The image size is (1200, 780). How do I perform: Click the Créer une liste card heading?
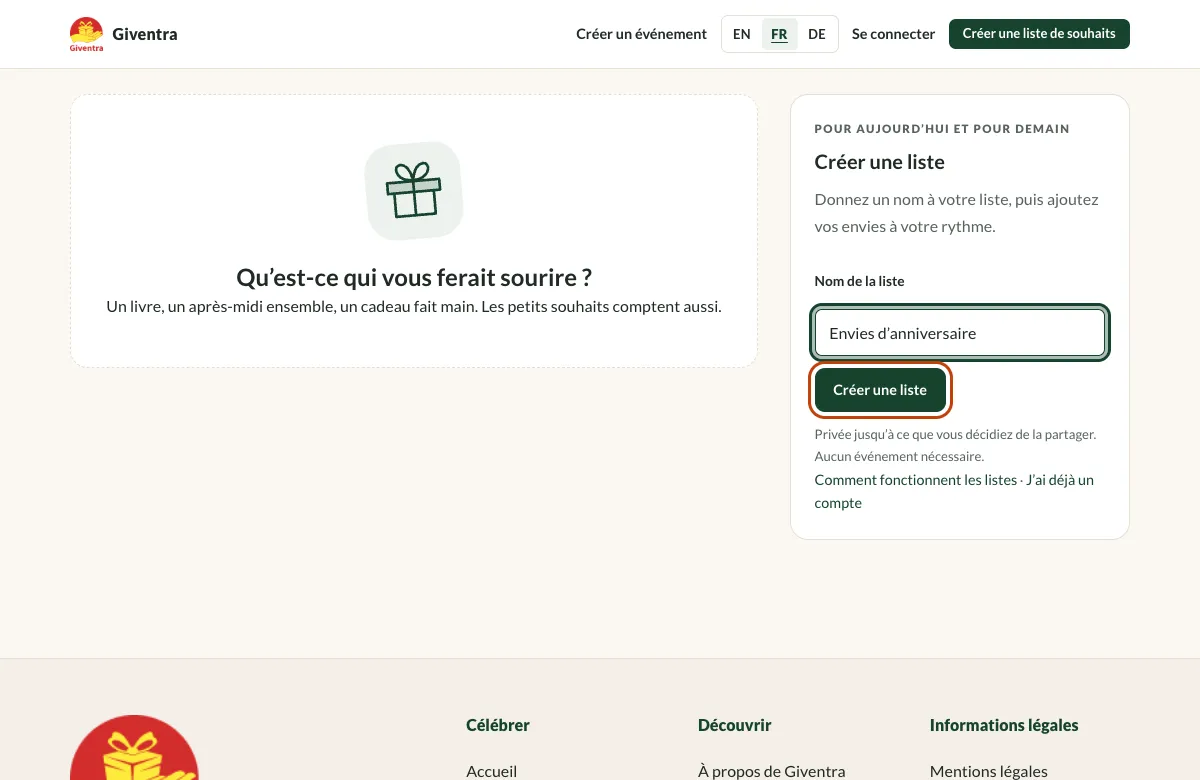pyautogui.click(x=879, y=162)
